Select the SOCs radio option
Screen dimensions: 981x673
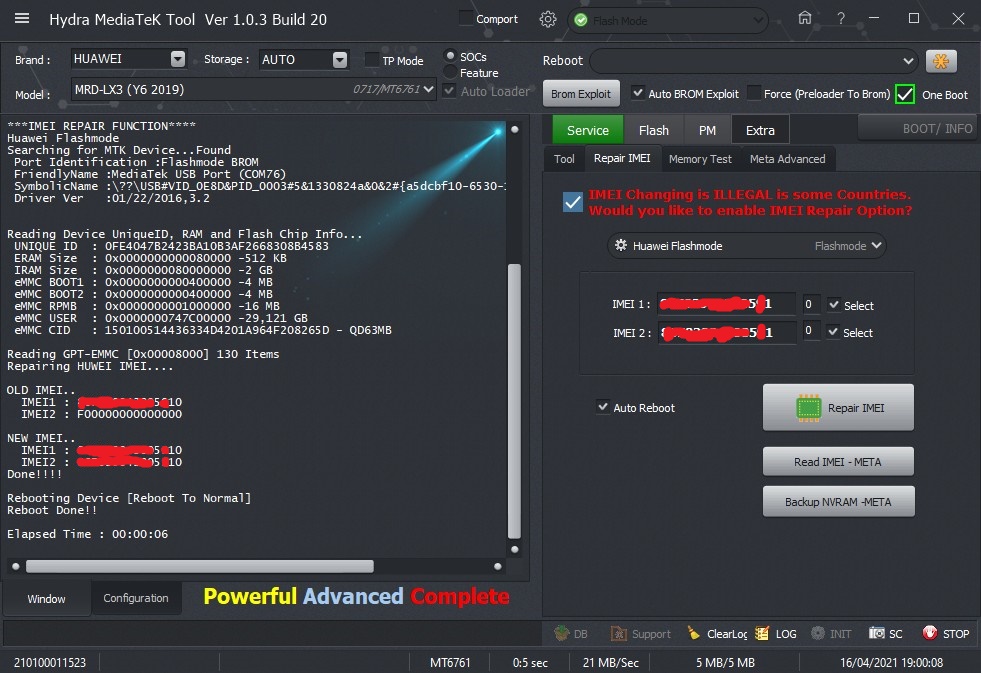click(450, 56)
